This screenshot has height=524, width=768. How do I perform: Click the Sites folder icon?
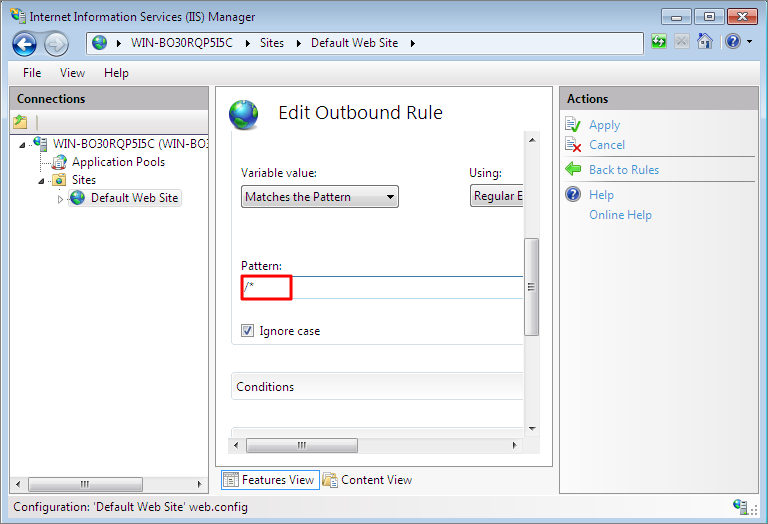pos(59,180)
